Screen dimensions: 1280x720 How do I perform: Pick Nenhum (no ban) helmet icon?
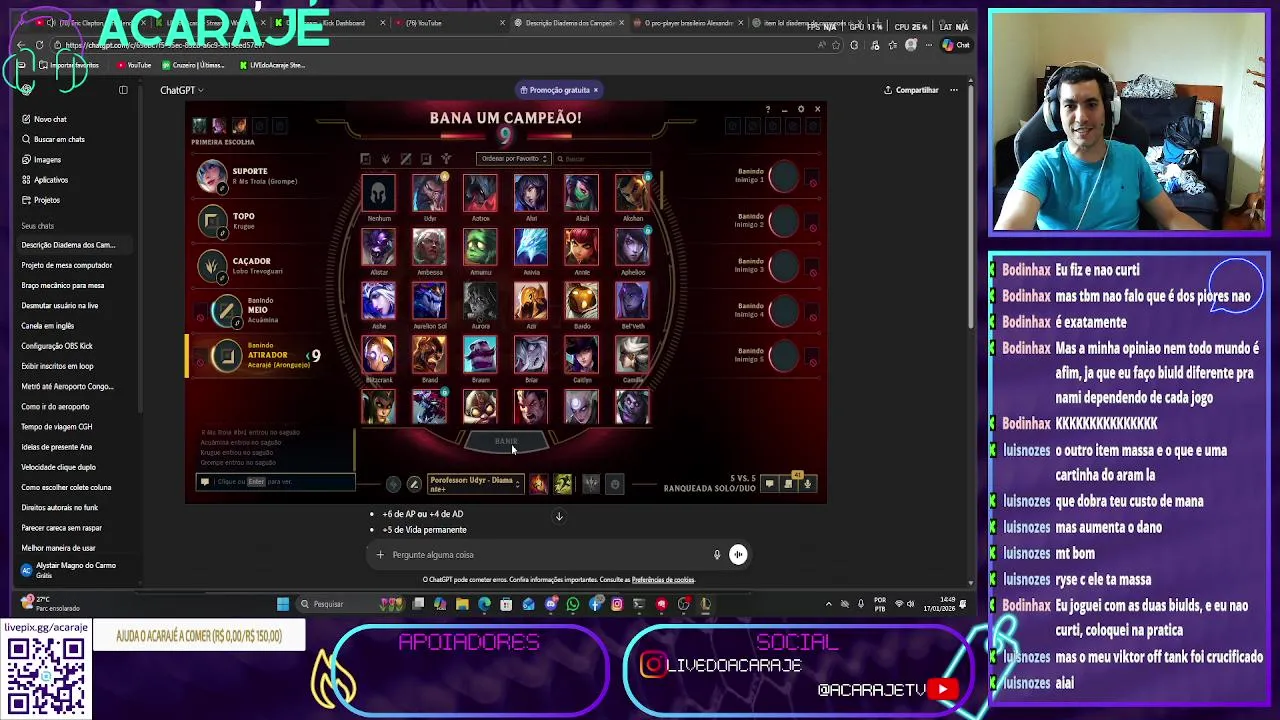379,193
